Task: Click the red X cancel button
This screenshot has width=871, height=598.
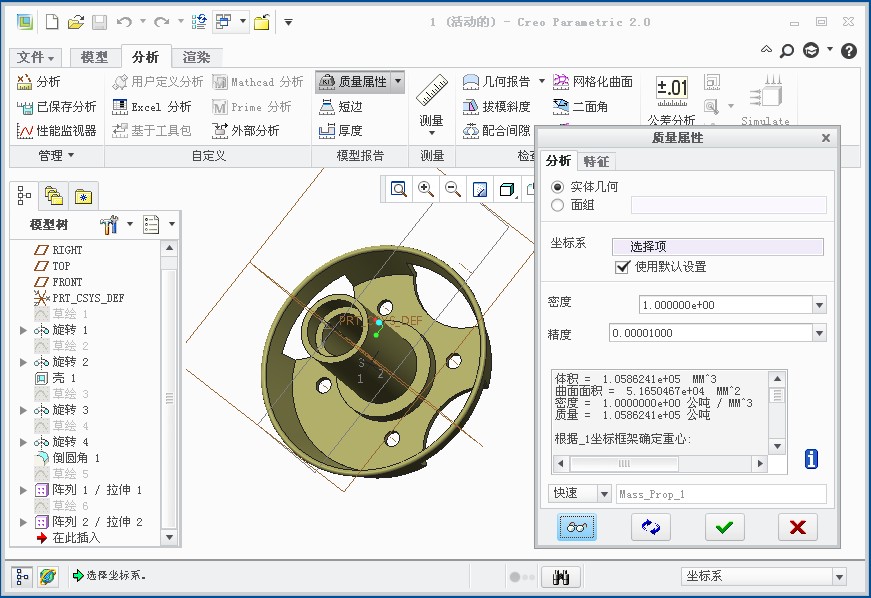Action: (x=797, y=527)
